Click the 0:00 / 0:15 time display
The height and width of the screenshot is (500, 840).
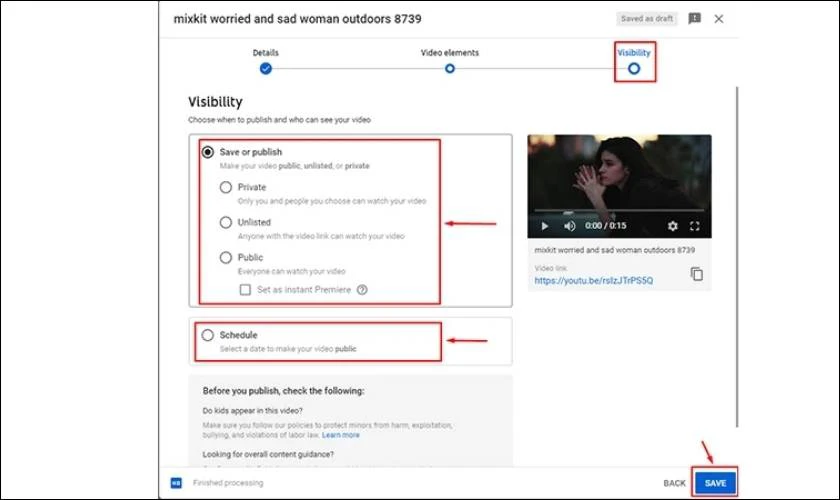(605, 226)
